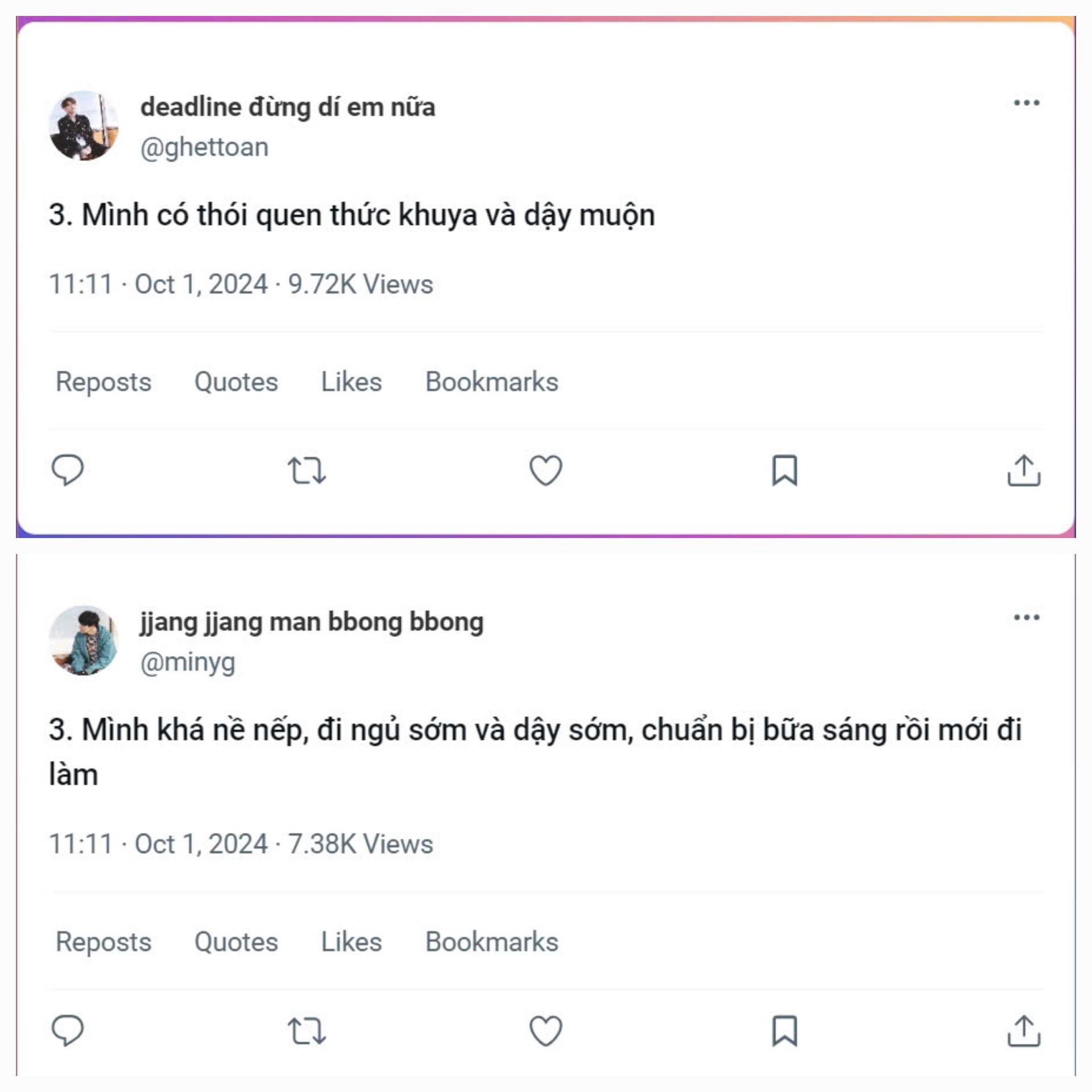Viewport: 1092px width, 1092px height.
Task: View Bookmarks of the @minyg post
Action: [492, 942]
